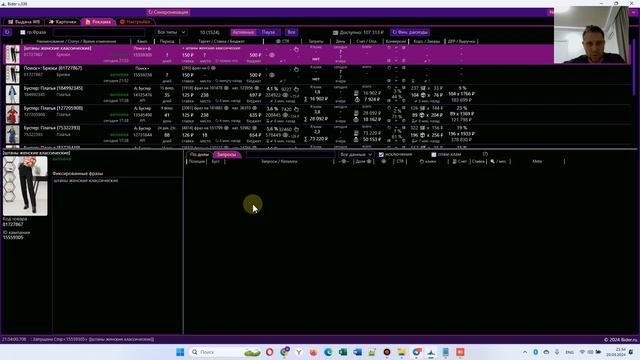Sort by the Ставка column header
This screenshot has height=360, width=640.
(x=478, y=162)
